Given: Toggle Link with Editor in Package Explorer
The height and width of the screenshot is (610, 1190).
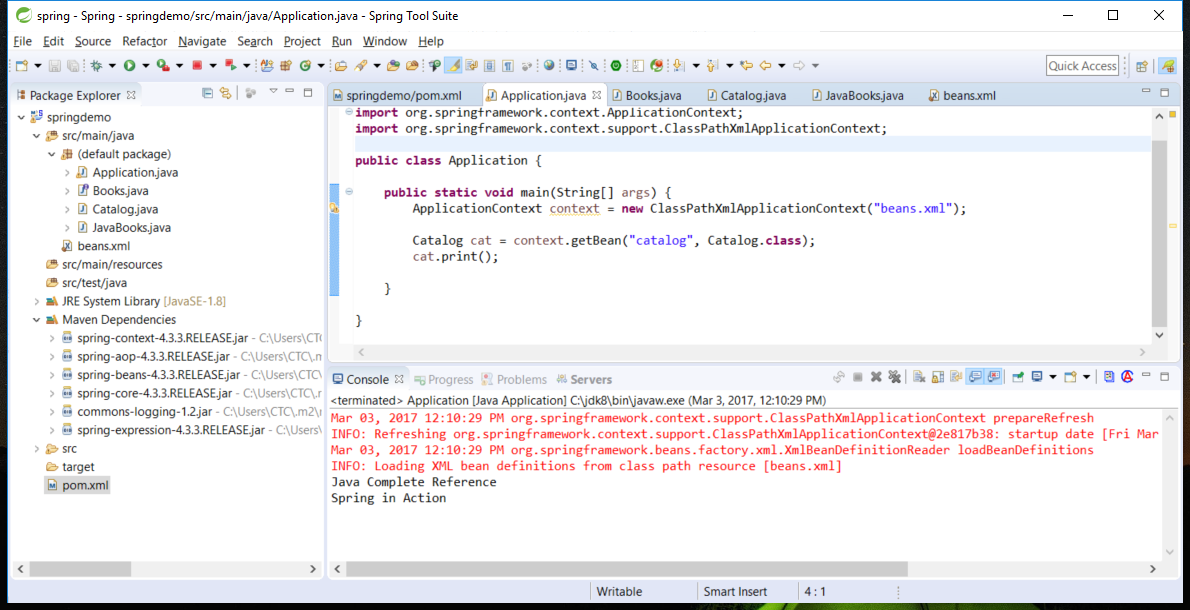Looking at the screenshot, I should coord(225,93).
